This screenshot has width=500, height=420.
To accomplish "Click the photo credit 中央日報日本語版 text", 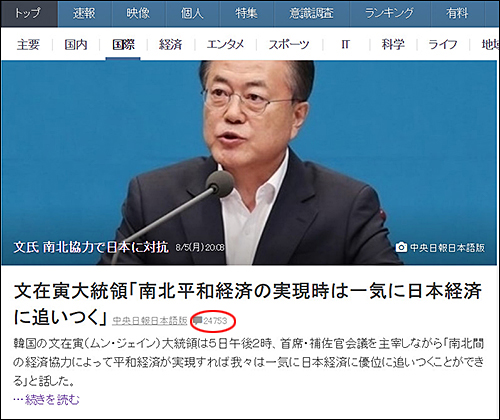I will click(x=447, y=248).
